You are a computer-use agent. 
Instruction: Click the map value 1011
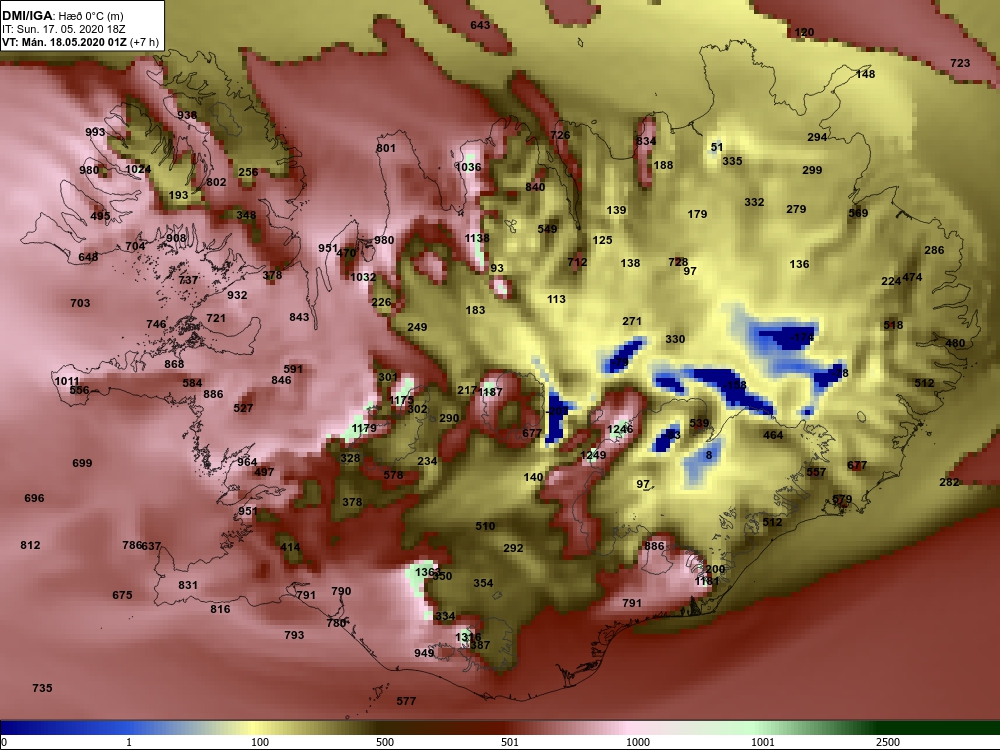click(67, 381)
